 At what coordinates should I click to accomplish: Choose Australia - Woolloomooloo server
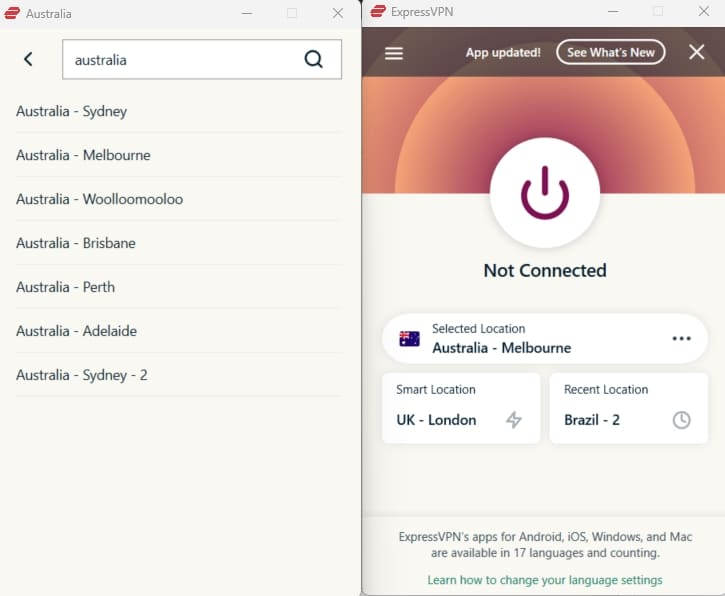point(100,199)
